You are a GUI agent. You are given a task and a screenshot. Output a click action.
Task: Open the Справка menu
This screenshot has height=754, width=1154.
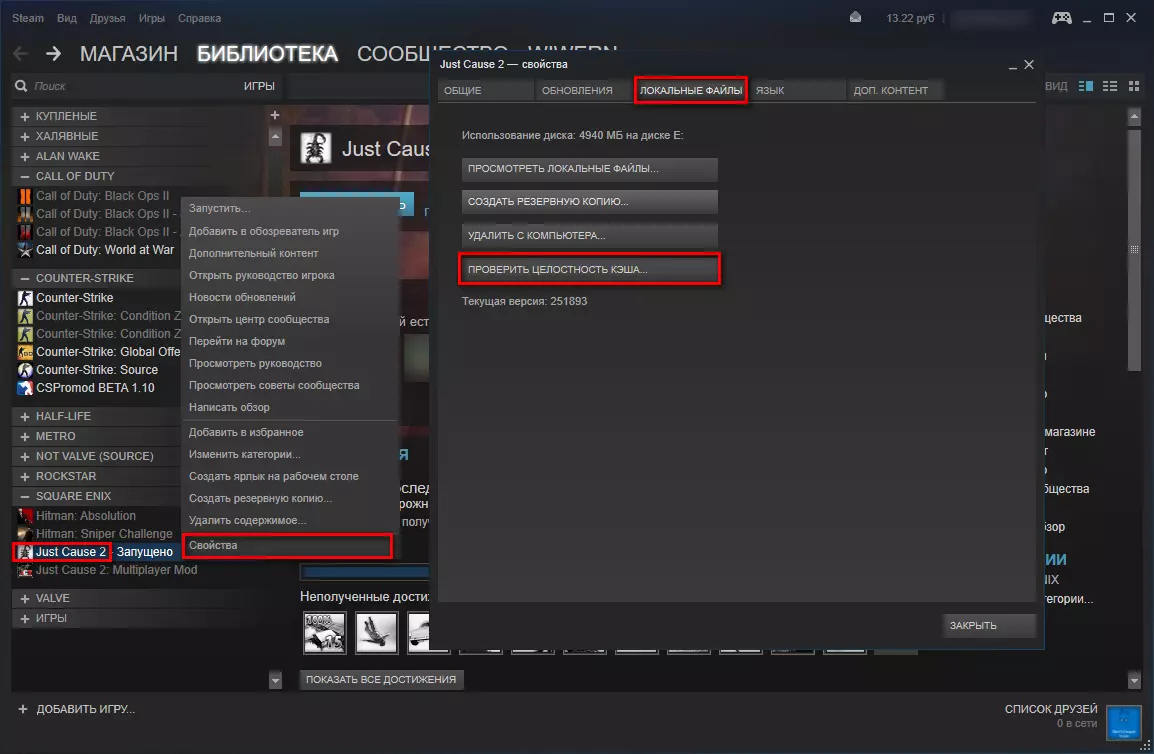coord(199,18)
